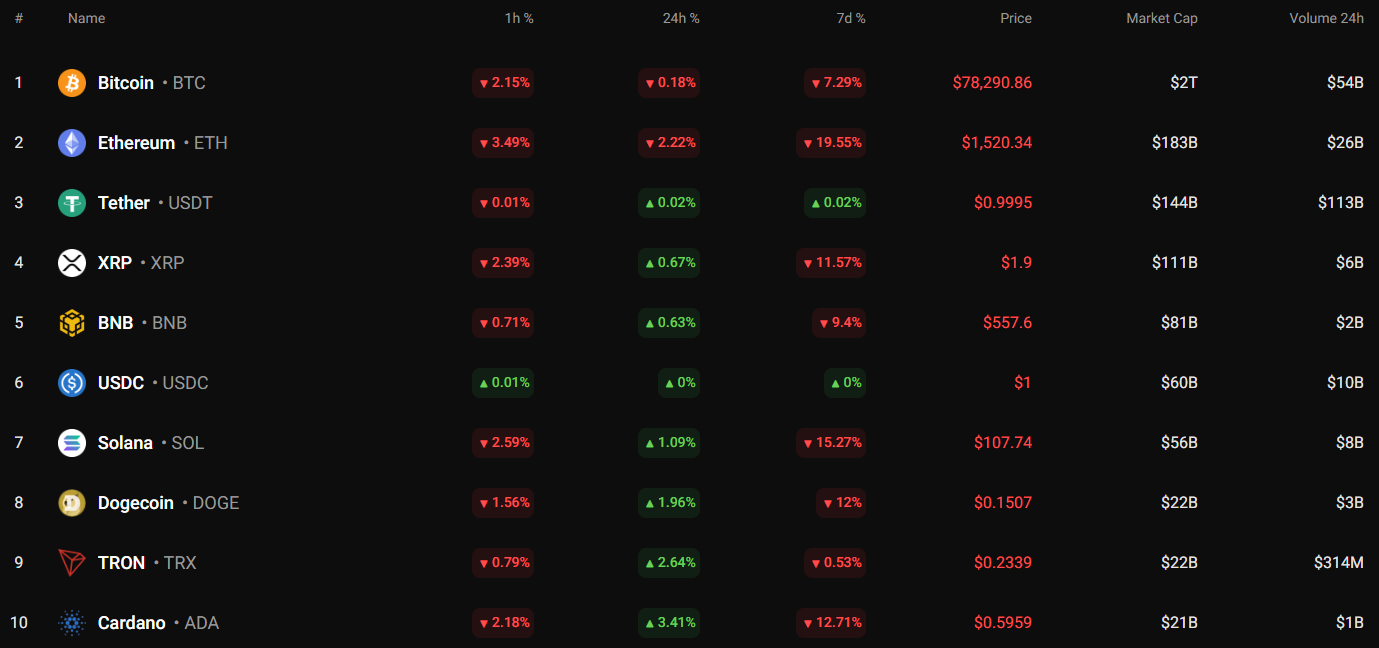1379x648 pixels.
Task: Click Bitcoin's $78,290.86 price
Action: click(992, 83)
